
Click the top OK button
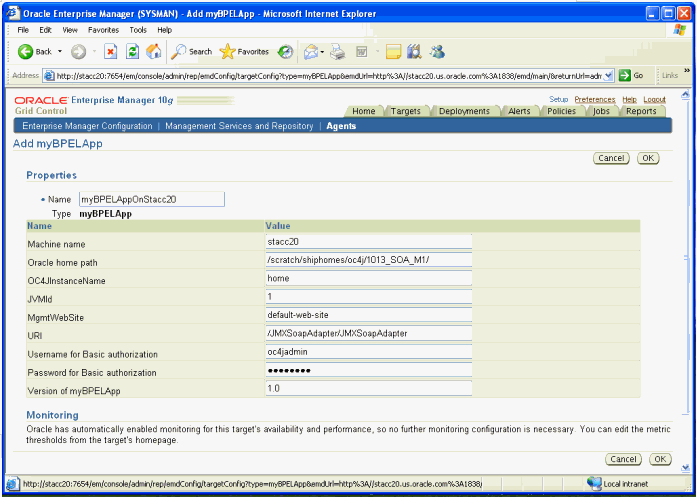[x=647, y=158]
